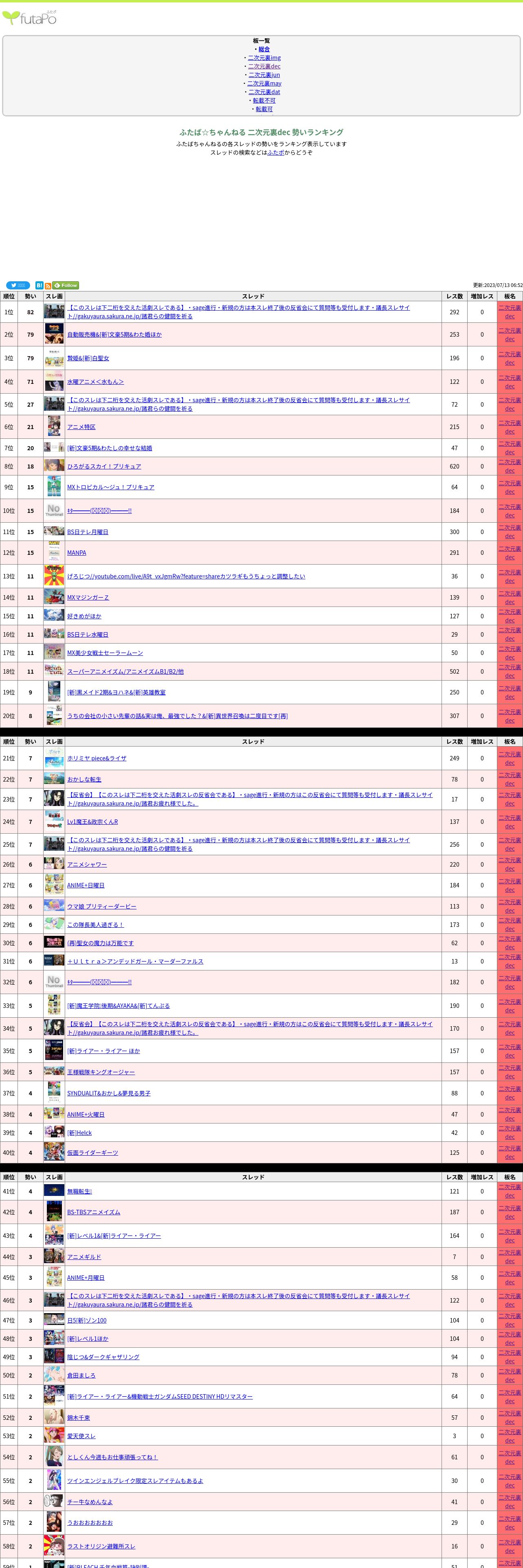Open the 自動販売機&[新]文豪5期&わた婚ほか thread
This screenshot has width=523, height=1568.
coord(114,334)
